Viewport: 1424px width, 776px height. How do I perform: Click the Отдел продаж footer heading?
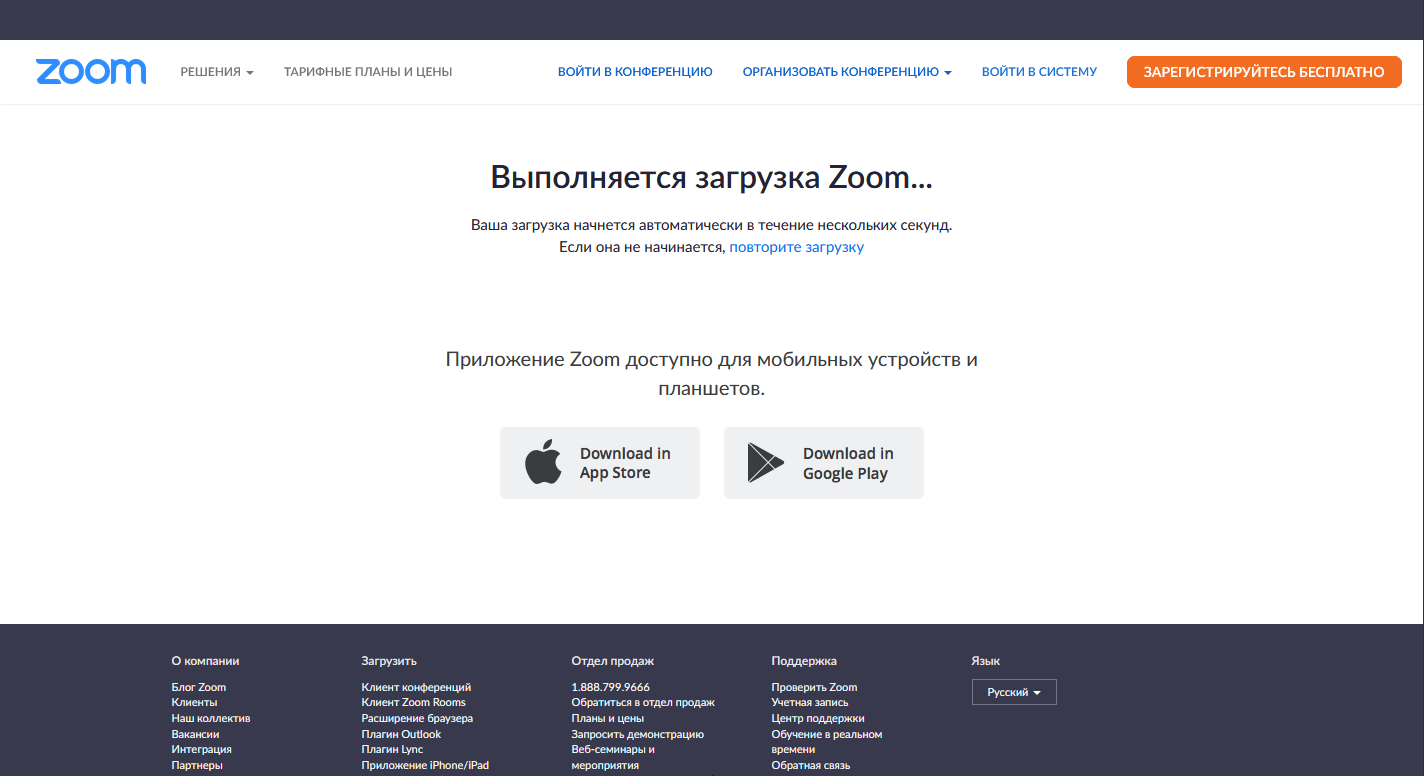613,661
